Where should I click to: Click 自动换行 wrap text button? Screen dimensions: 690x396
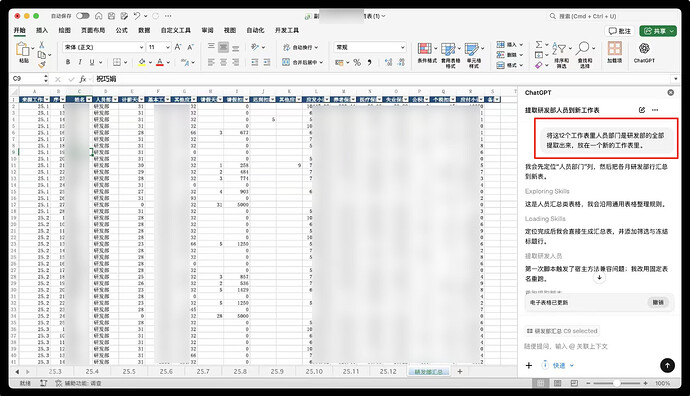point(300,47)
